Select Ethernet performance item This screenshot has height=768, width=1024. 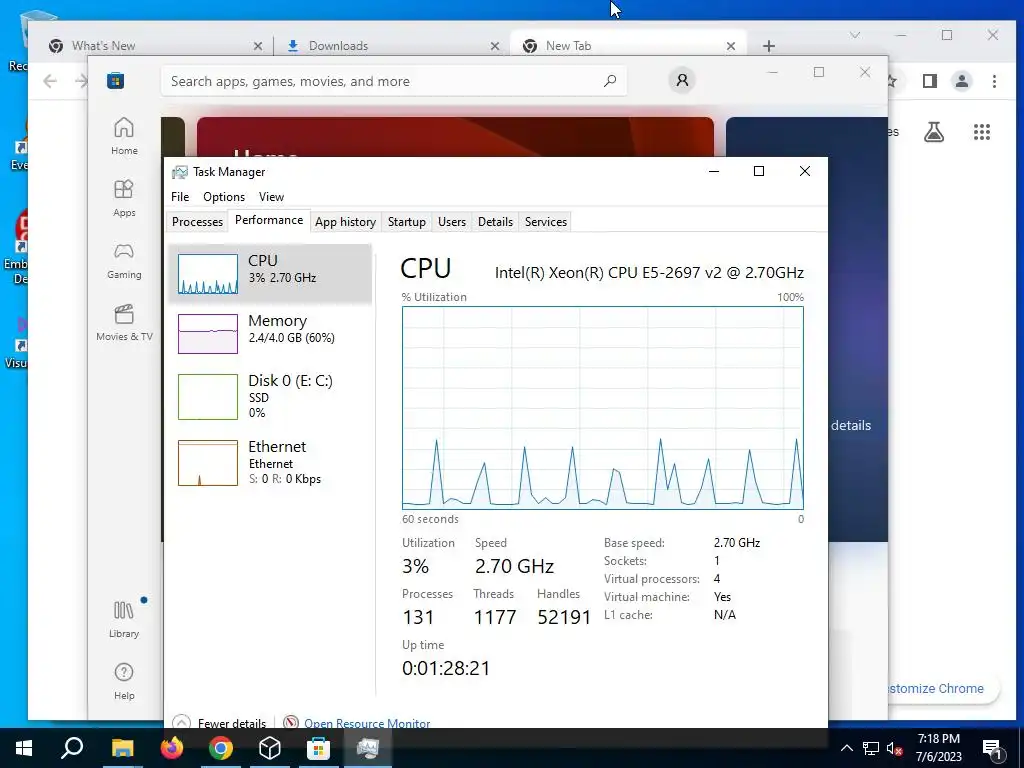(270, 463)
